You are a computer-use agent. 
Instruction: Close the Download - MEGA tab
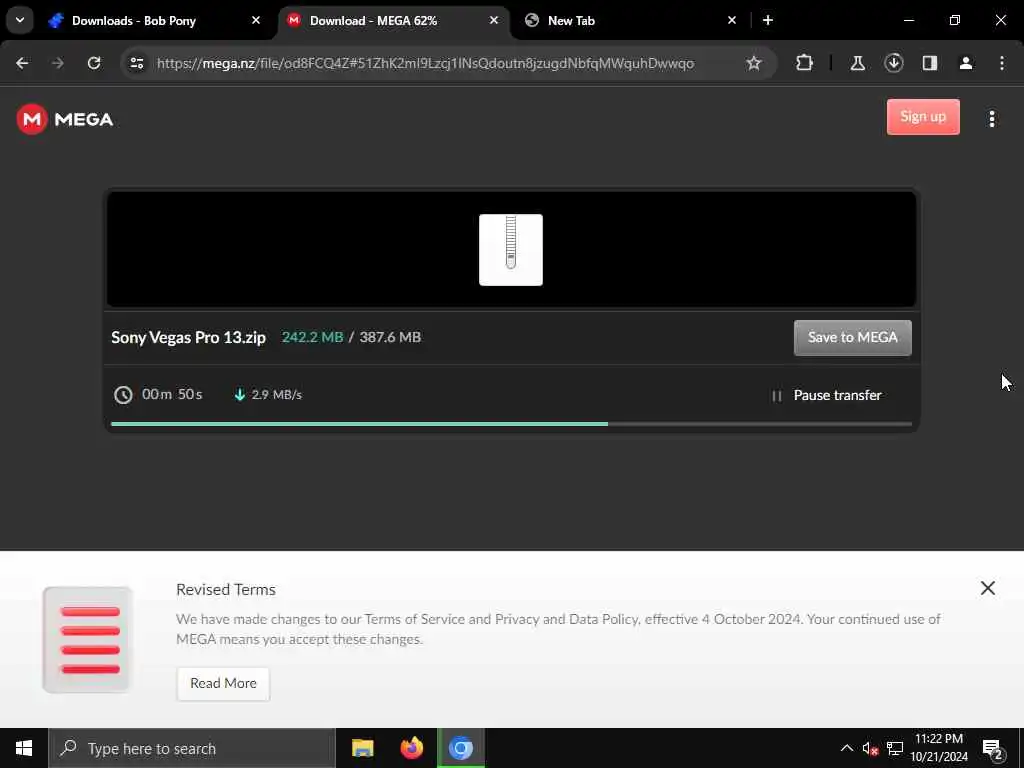494,20
